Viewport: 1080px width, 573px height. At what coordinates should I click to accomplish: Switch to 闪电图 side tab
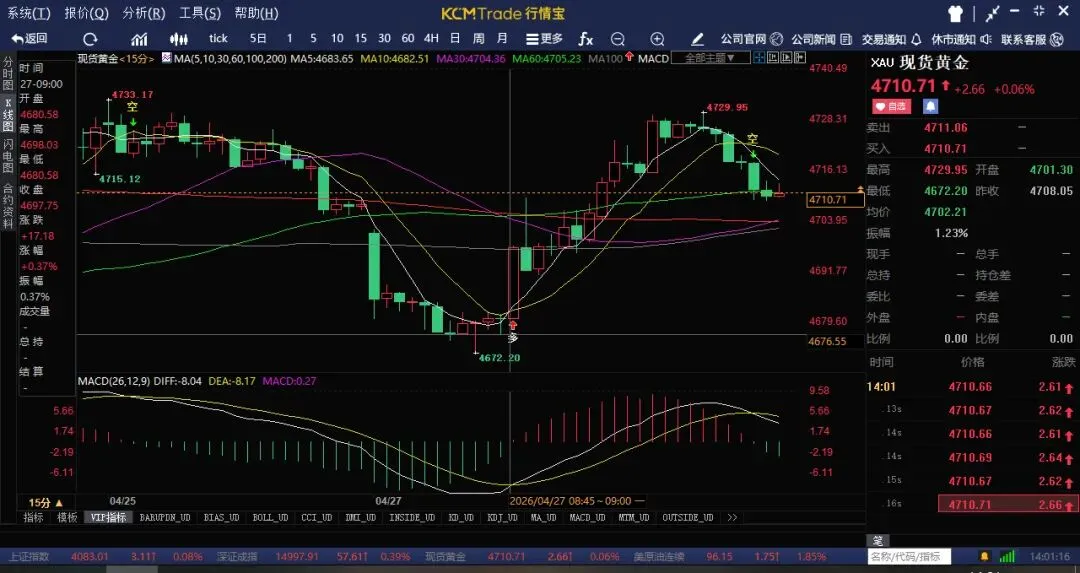coord(8,156)
